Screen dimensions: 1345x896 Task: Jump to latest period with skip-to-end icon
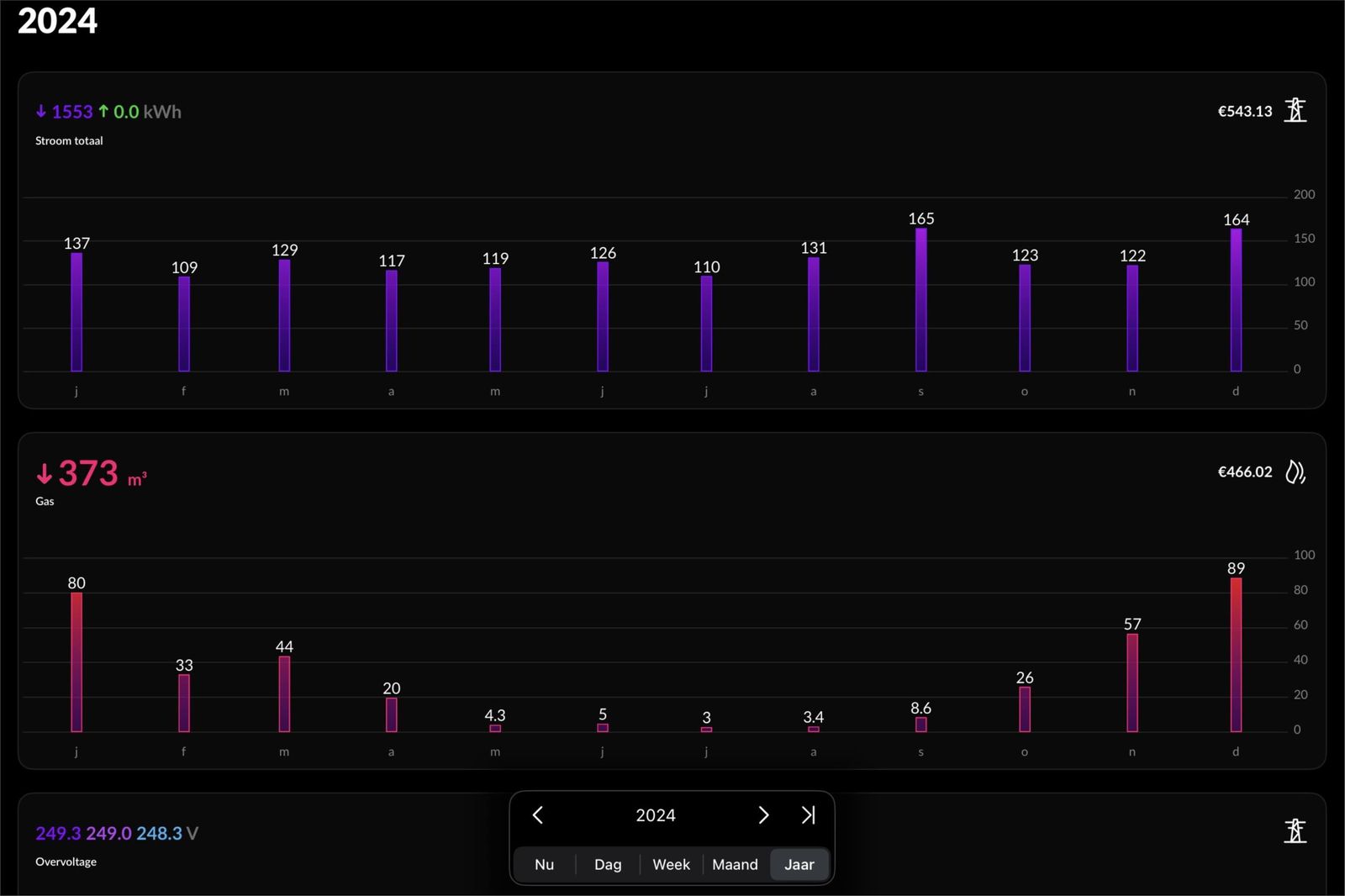tap(808, 815)
